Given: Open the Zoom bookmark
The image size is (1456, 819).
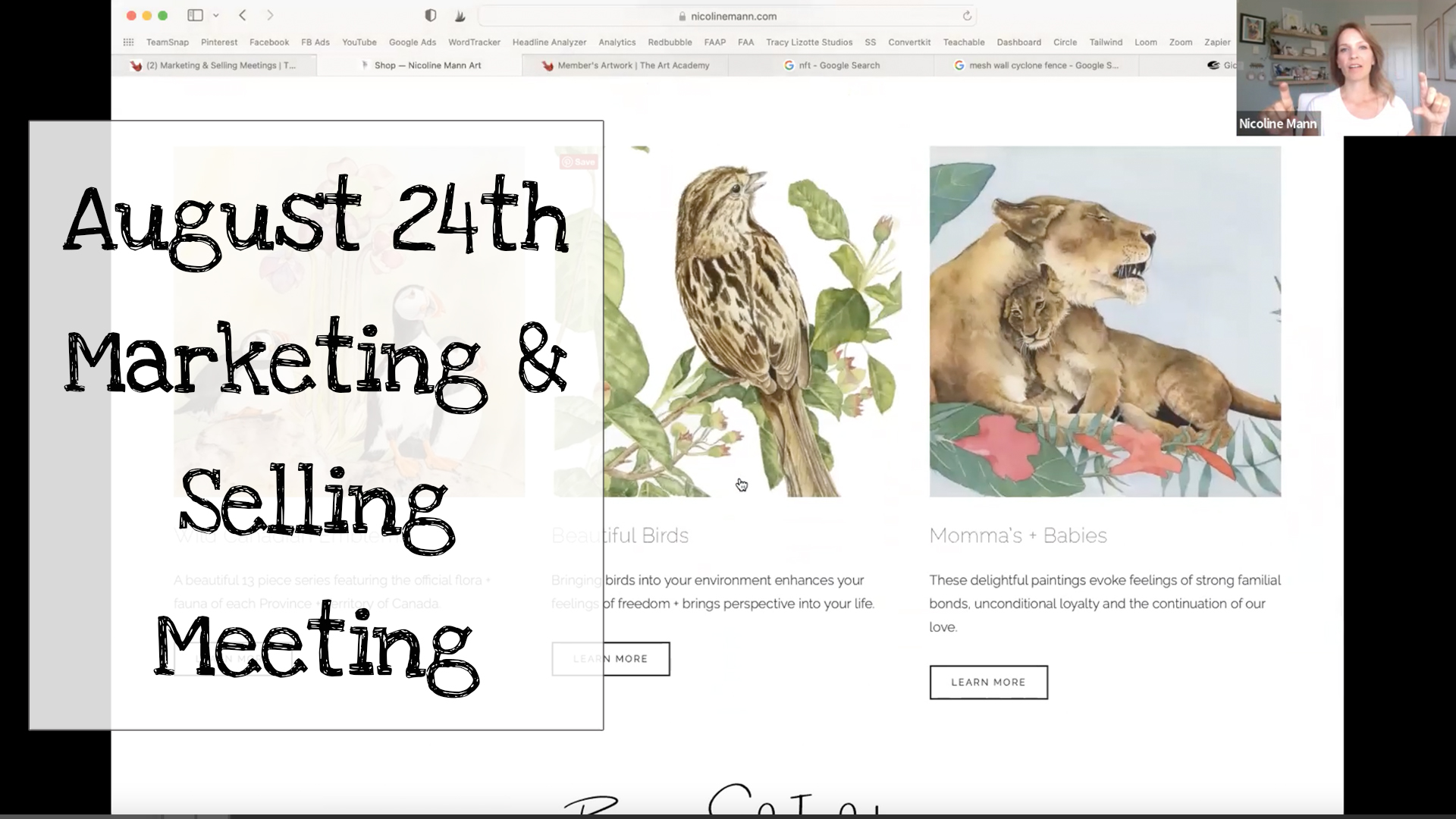Looking at the screenshot, I should tap(1181, 42).
